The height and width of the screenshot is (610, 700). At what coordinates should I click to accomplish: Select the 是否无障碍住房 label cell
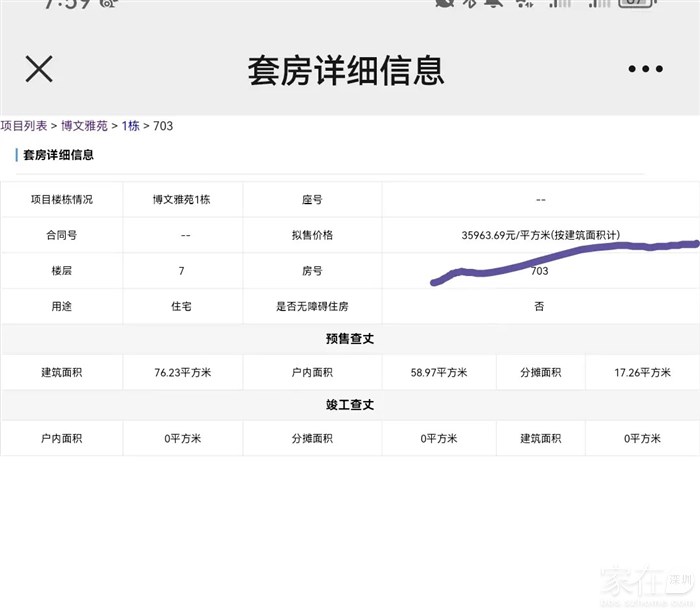(312, 307)
